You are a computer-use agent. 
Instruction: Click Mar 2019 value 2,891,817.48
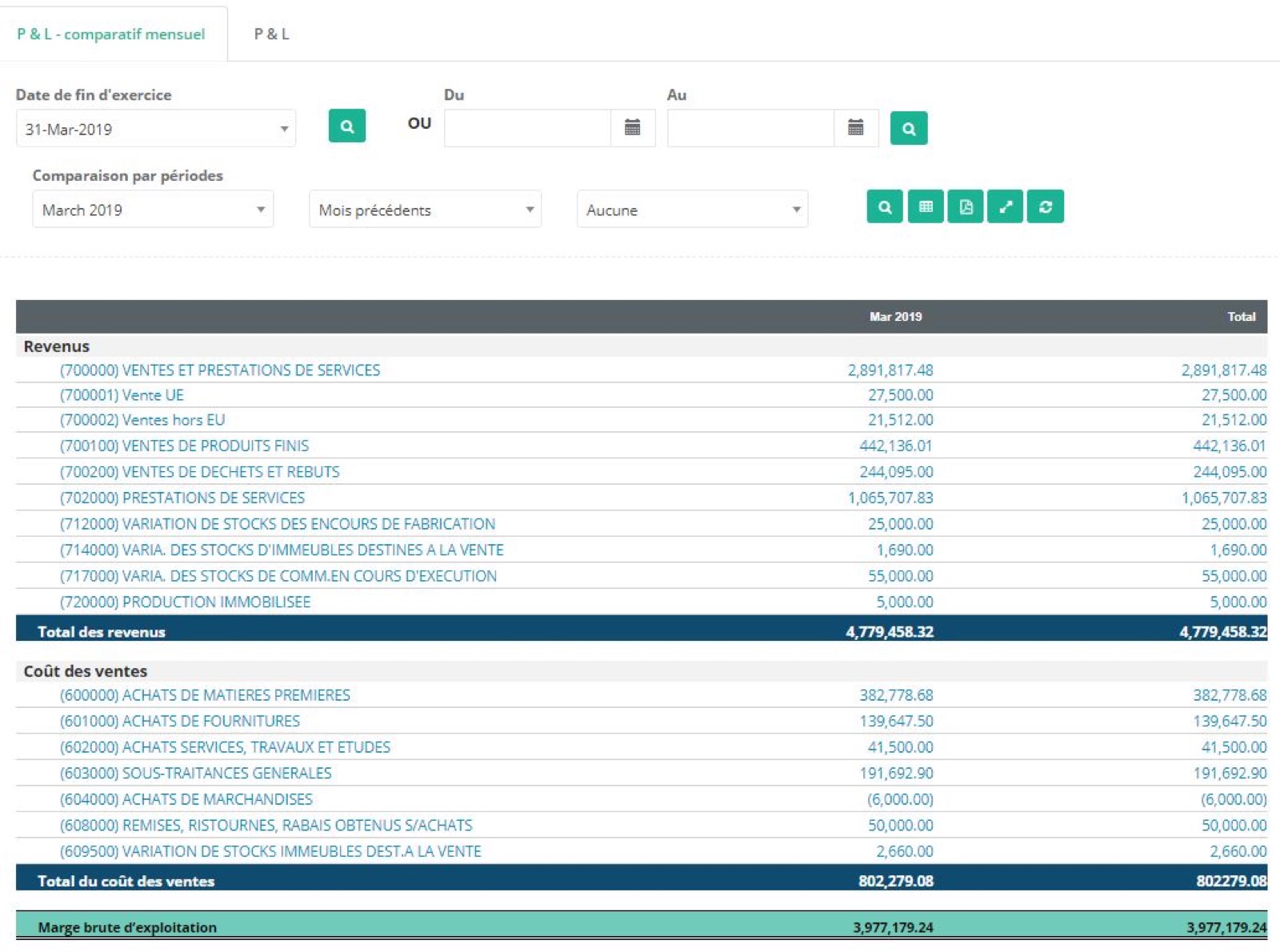click(x=890, y=370)
